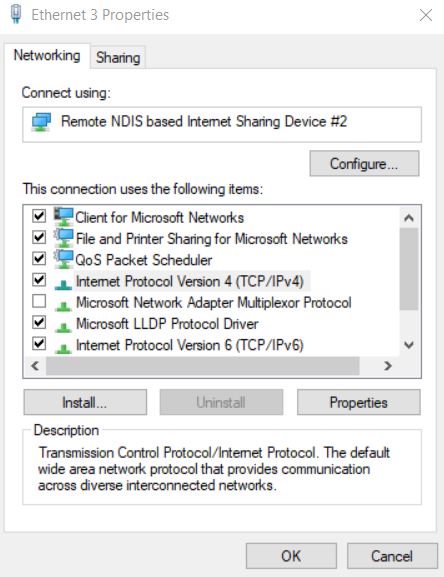Click the Ethernet 3 Properties title icon
Viewport: 444px width, 577px height.
pyautogui.click(x=15, y=15)
